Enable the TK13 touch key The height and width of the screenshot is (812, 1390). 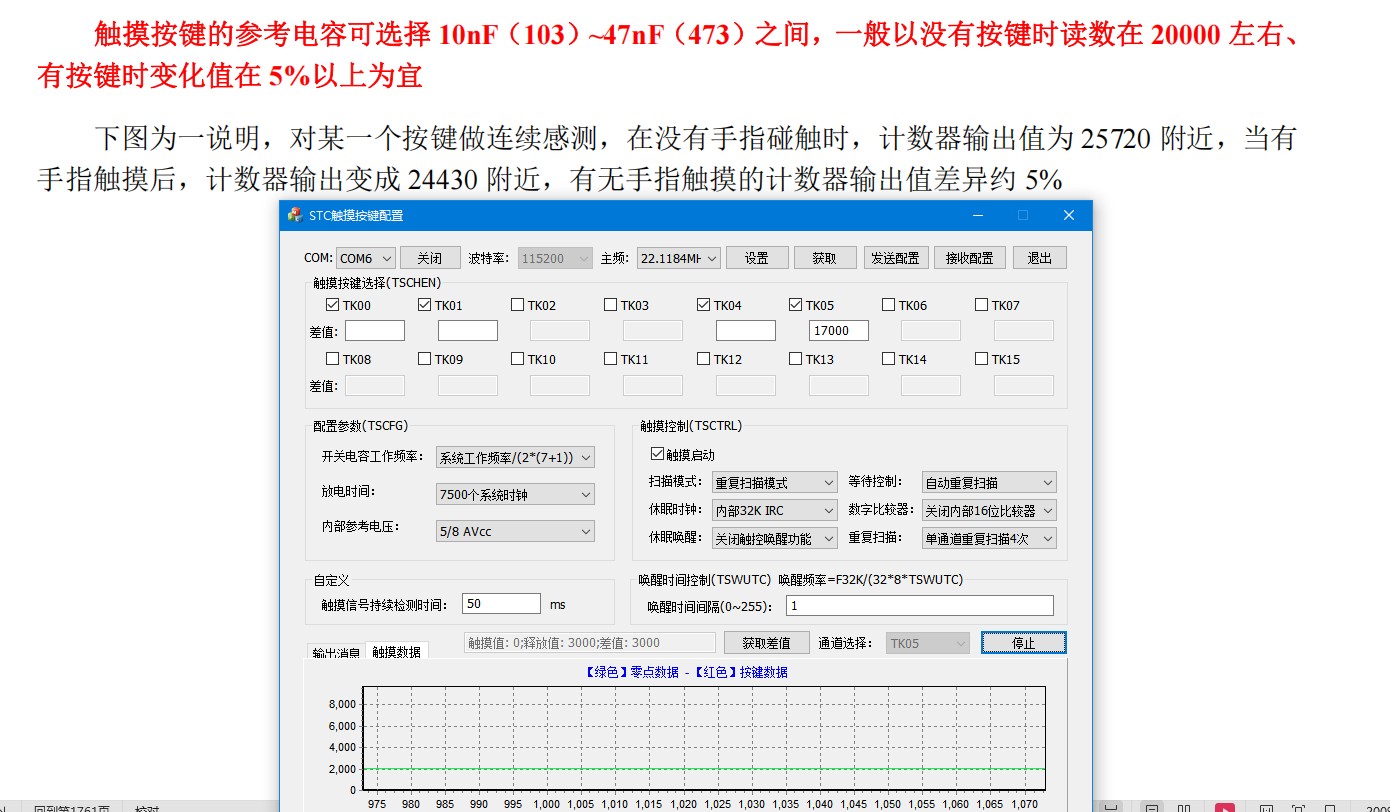(x=795, y=359)
